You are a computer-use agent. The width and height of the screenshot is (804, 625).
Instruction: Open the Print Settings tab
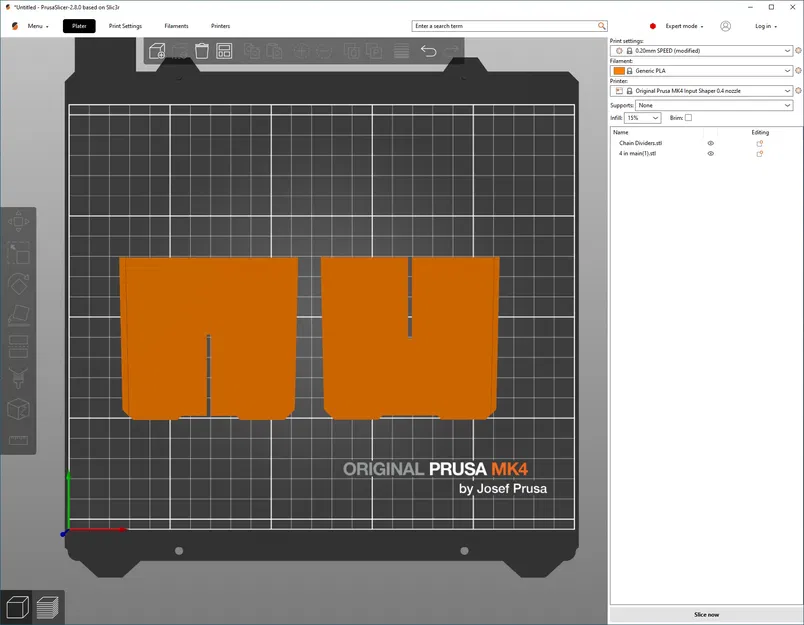click(x=125, y=26)
